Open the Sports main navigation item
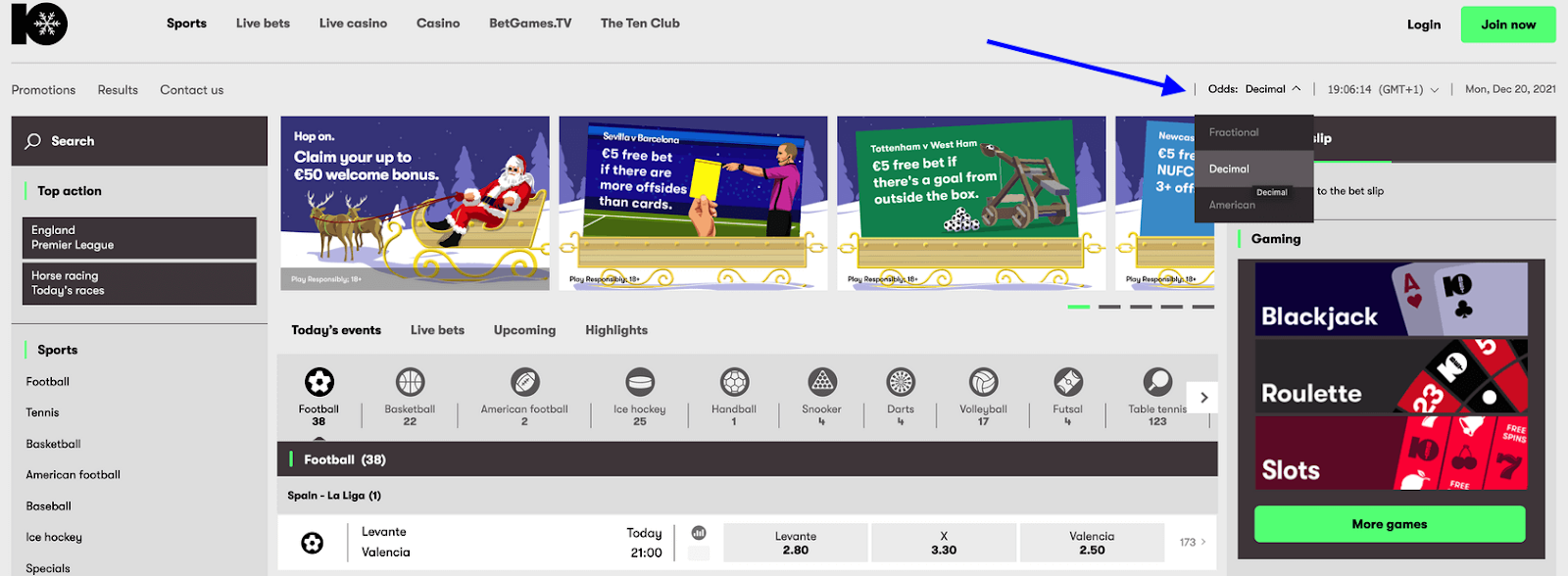Viewport: 1568px width, 576px height. click(186, 24)
